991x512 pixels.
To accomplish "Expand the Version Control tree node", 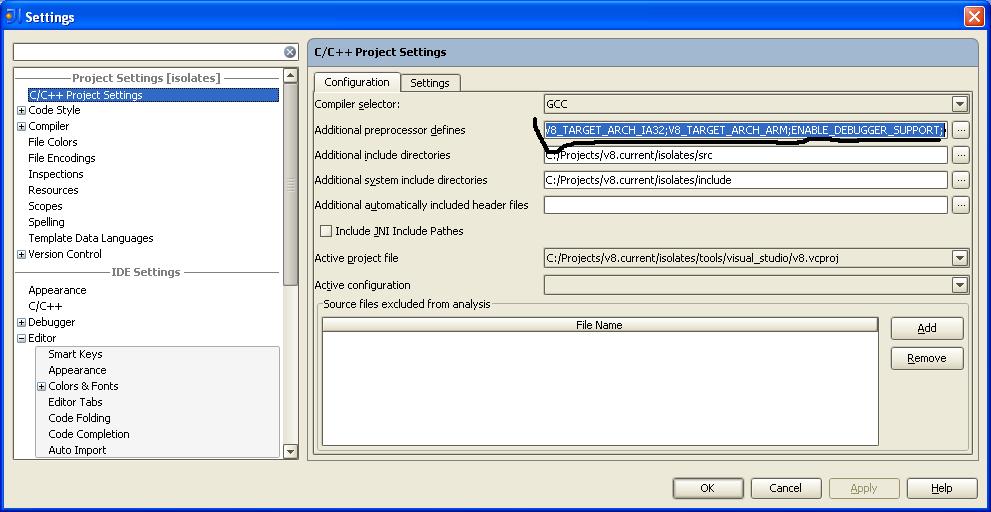I will [x=21, y=255].
